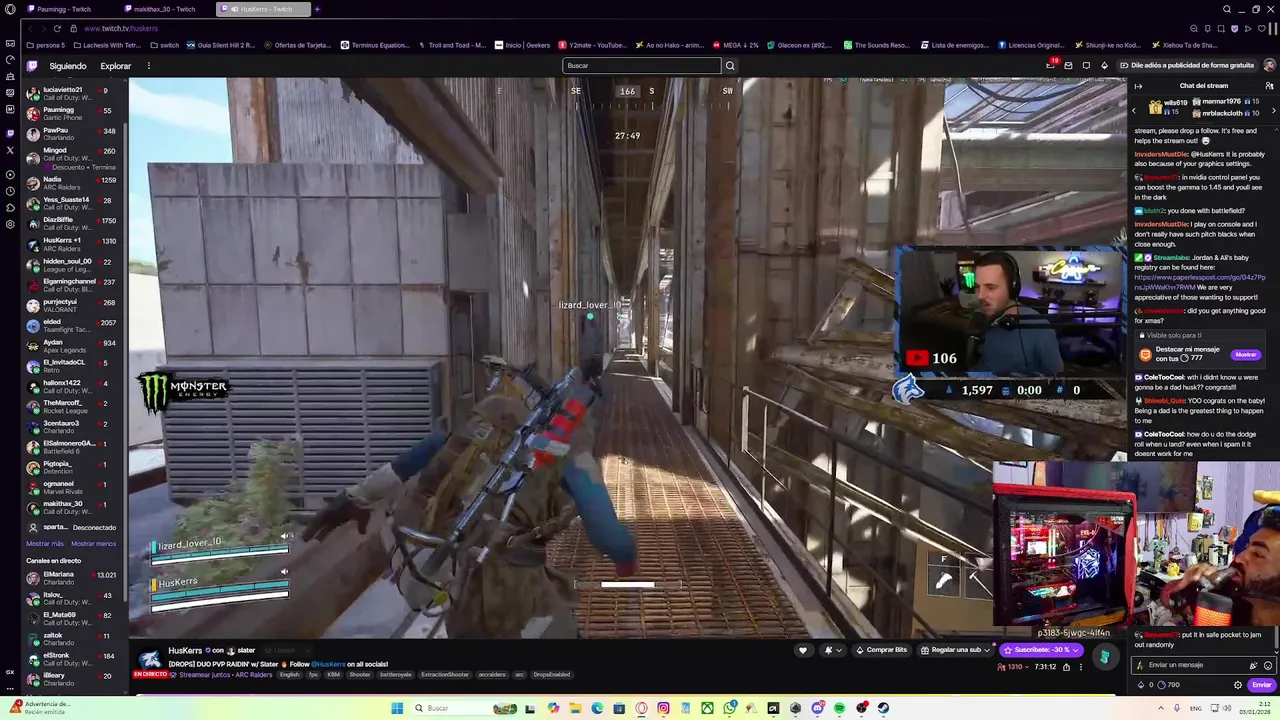The height and width of the screenshot is (720, 1280).
Task: Click the Twitch search magnifier button
Action: tap(730, 66)
